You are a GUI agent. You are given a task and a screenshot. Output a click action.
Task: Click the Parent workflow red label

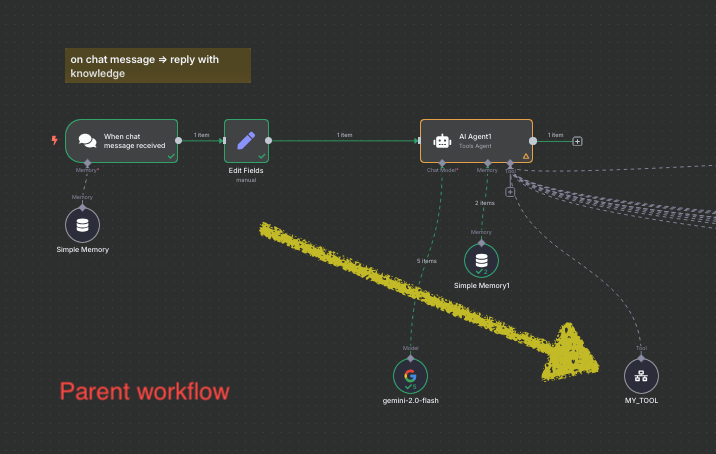pyautogui.click(x=144, y=391)
